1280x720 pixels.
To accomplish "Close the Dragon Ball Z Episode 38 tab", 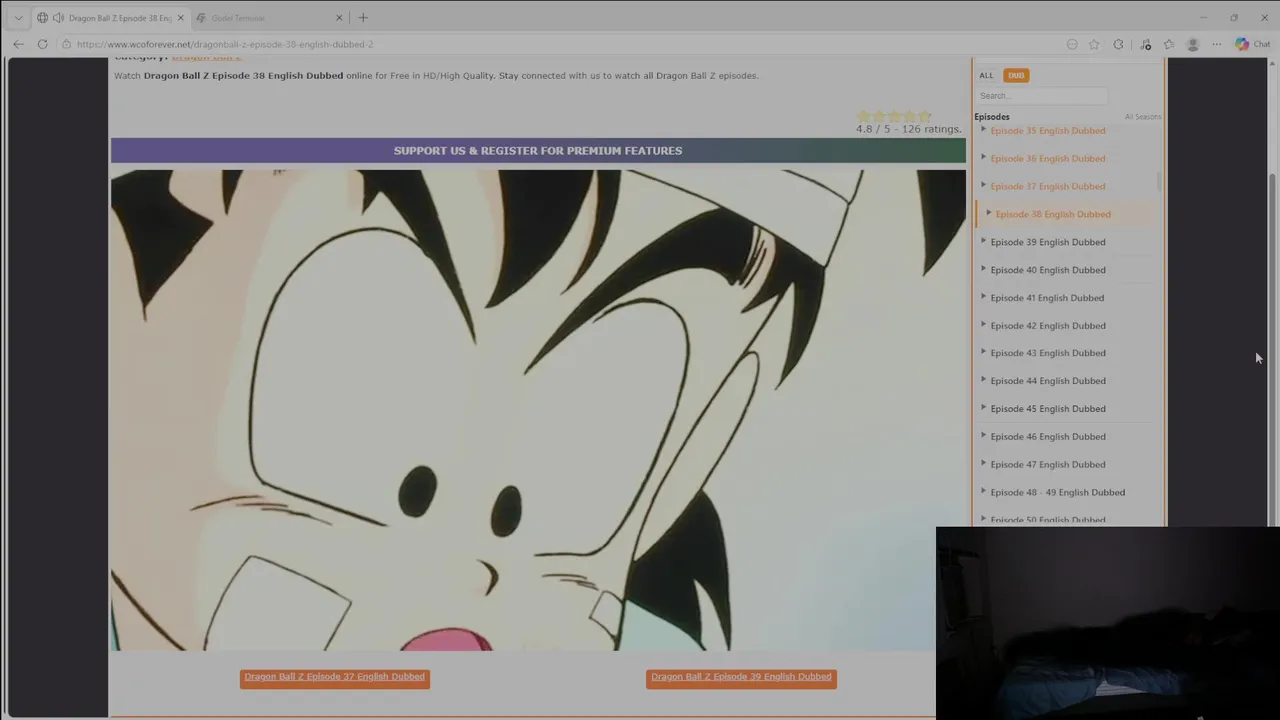I will coord(180,18).
